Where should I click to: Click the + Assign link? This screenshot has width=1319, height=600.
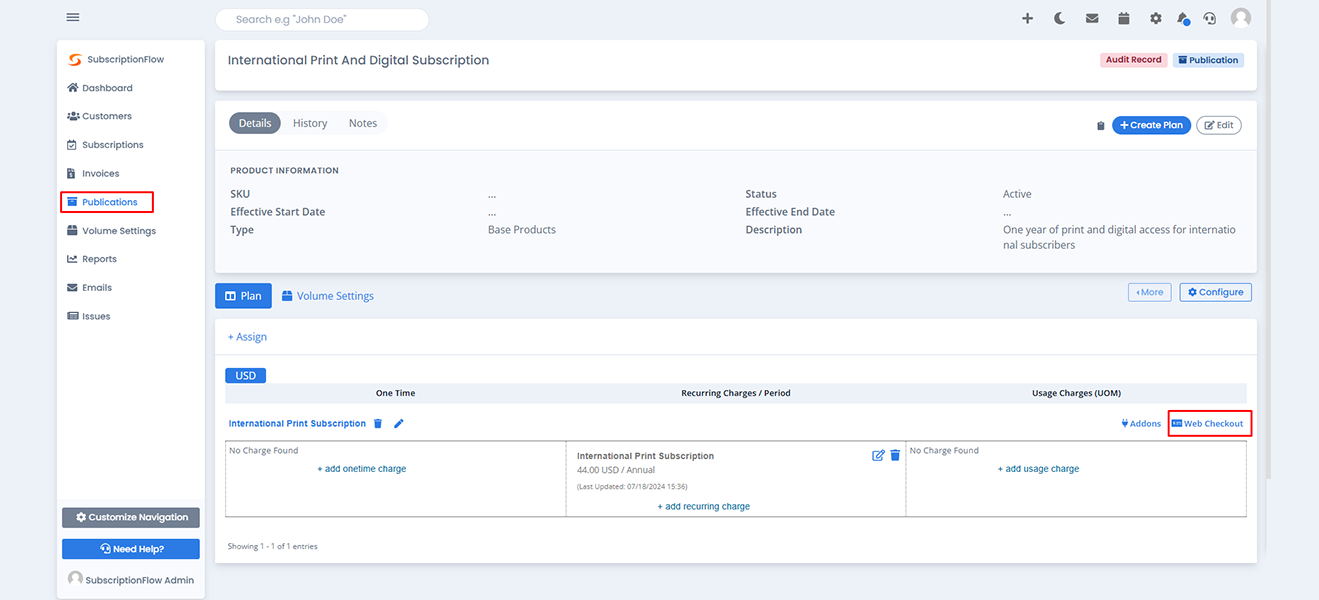click(x=247, y=337)
